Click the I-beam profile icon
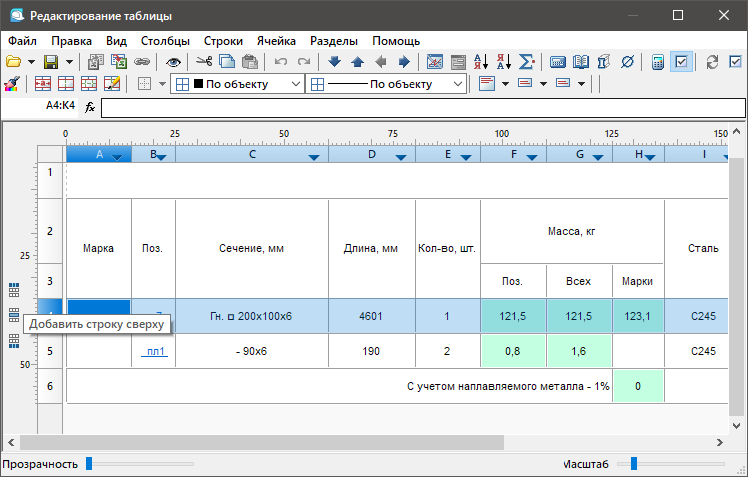Screen dimensions: 748x477 (604, 62)
